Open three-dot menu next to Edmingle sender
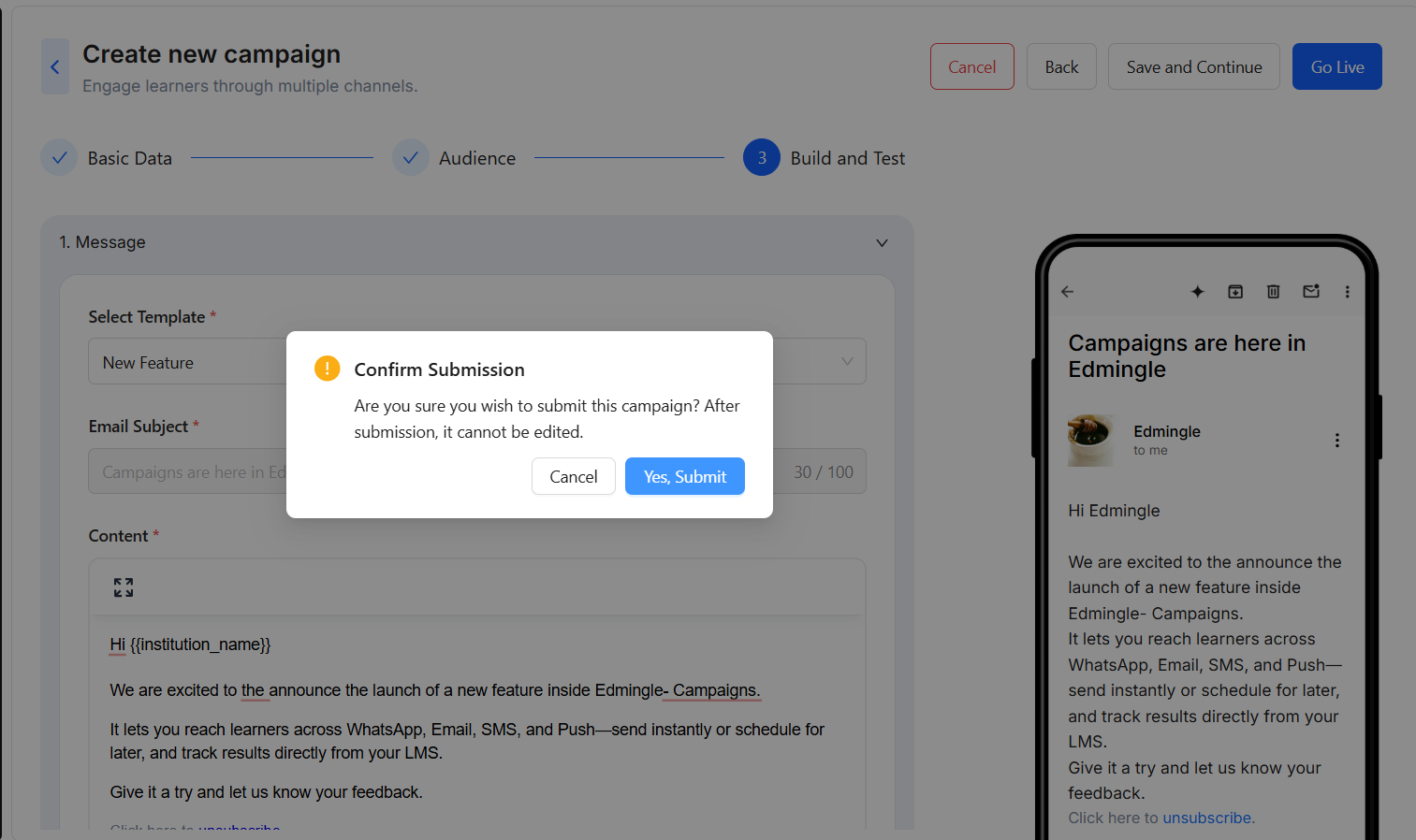 [1337, 440]
